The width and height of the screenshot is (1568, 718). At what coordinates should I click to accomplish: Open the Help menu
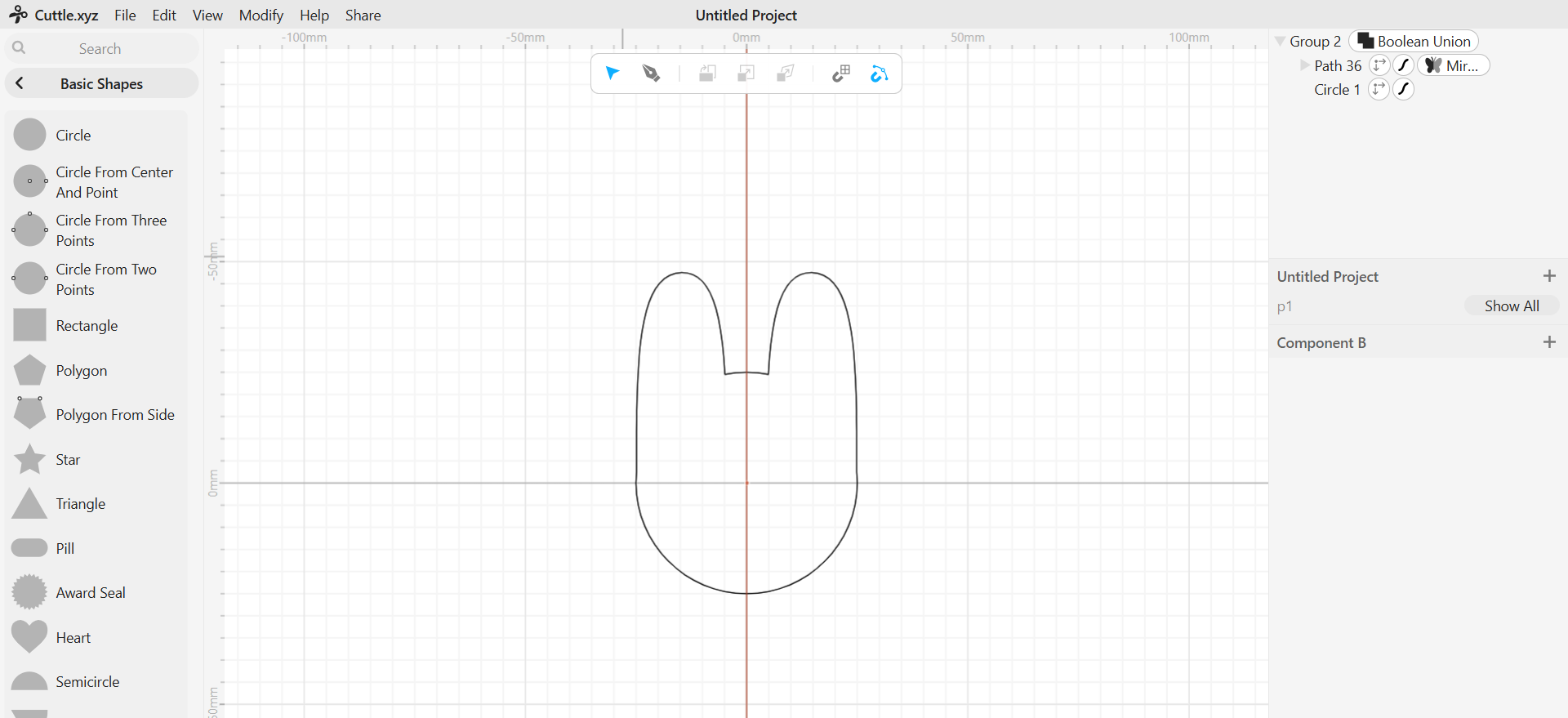314,15
